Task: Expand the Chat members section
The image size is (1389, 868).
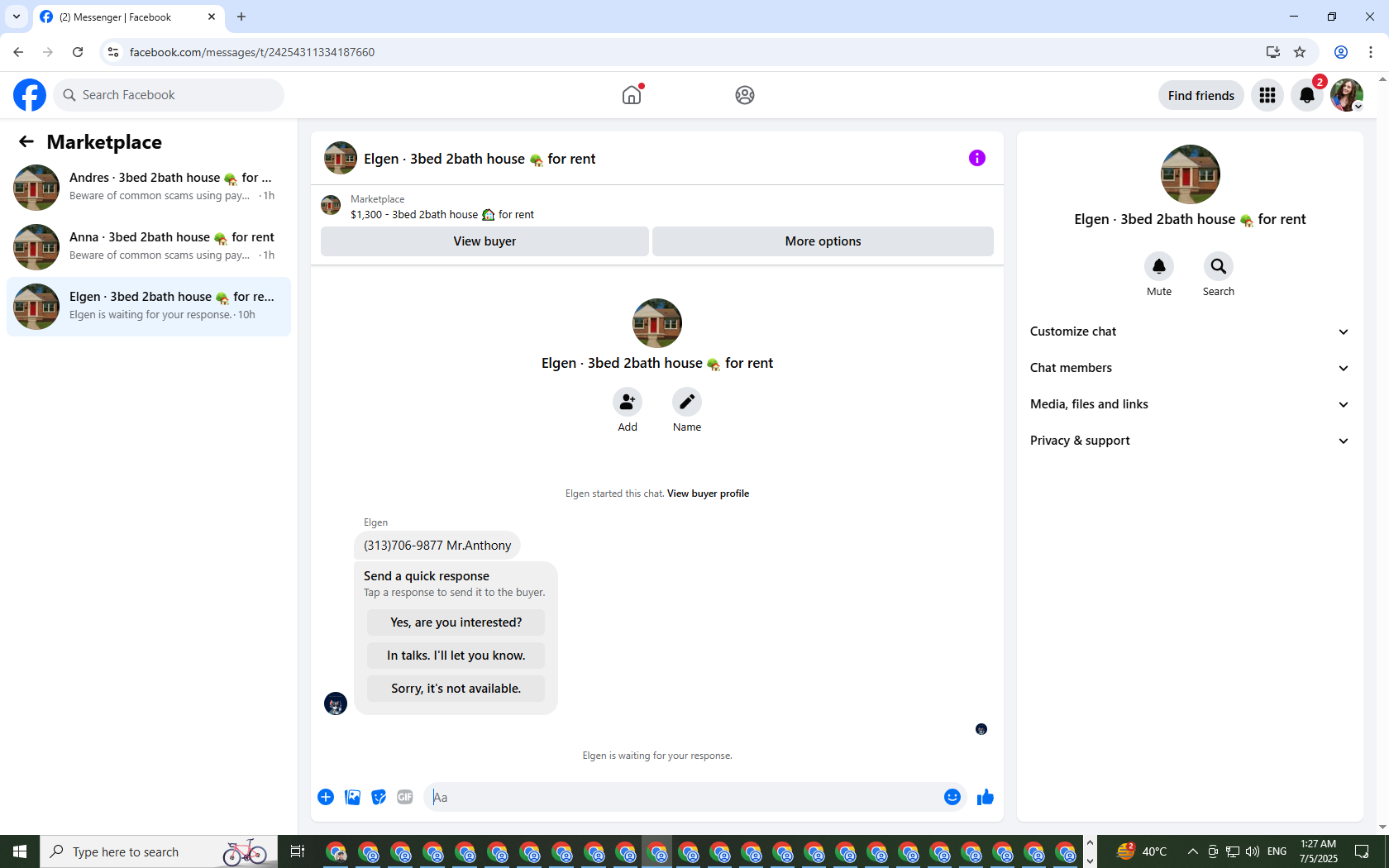Action: click(x=1190, y=368)
